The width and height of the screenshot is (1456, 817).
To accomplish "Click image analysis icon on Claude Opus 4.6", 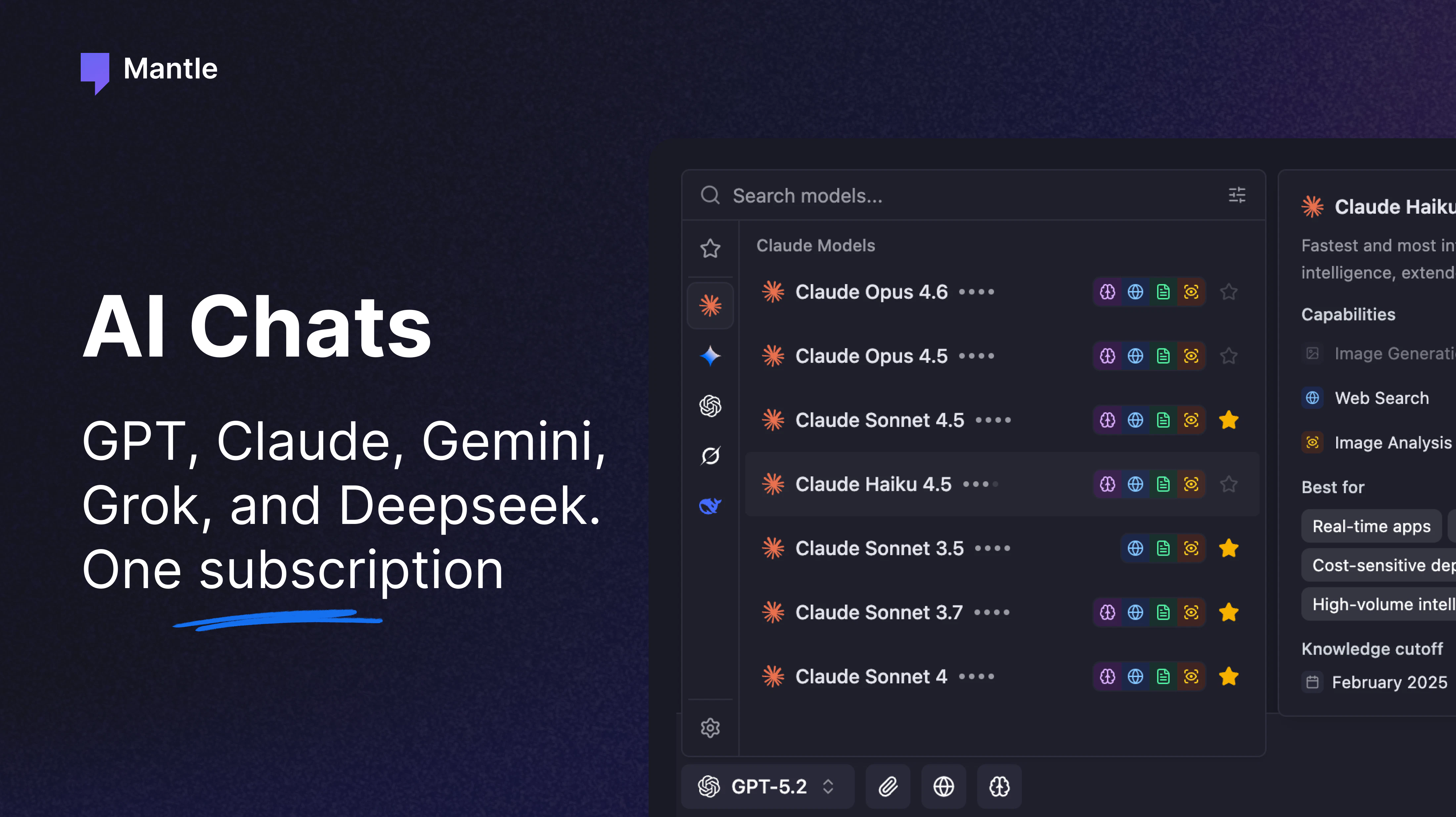I will tap(1191, 292).
